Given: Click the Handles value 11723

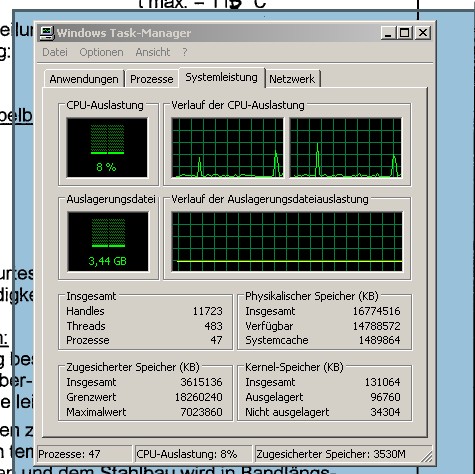Looking at the screenshot, I should click(x=207, y=311).
